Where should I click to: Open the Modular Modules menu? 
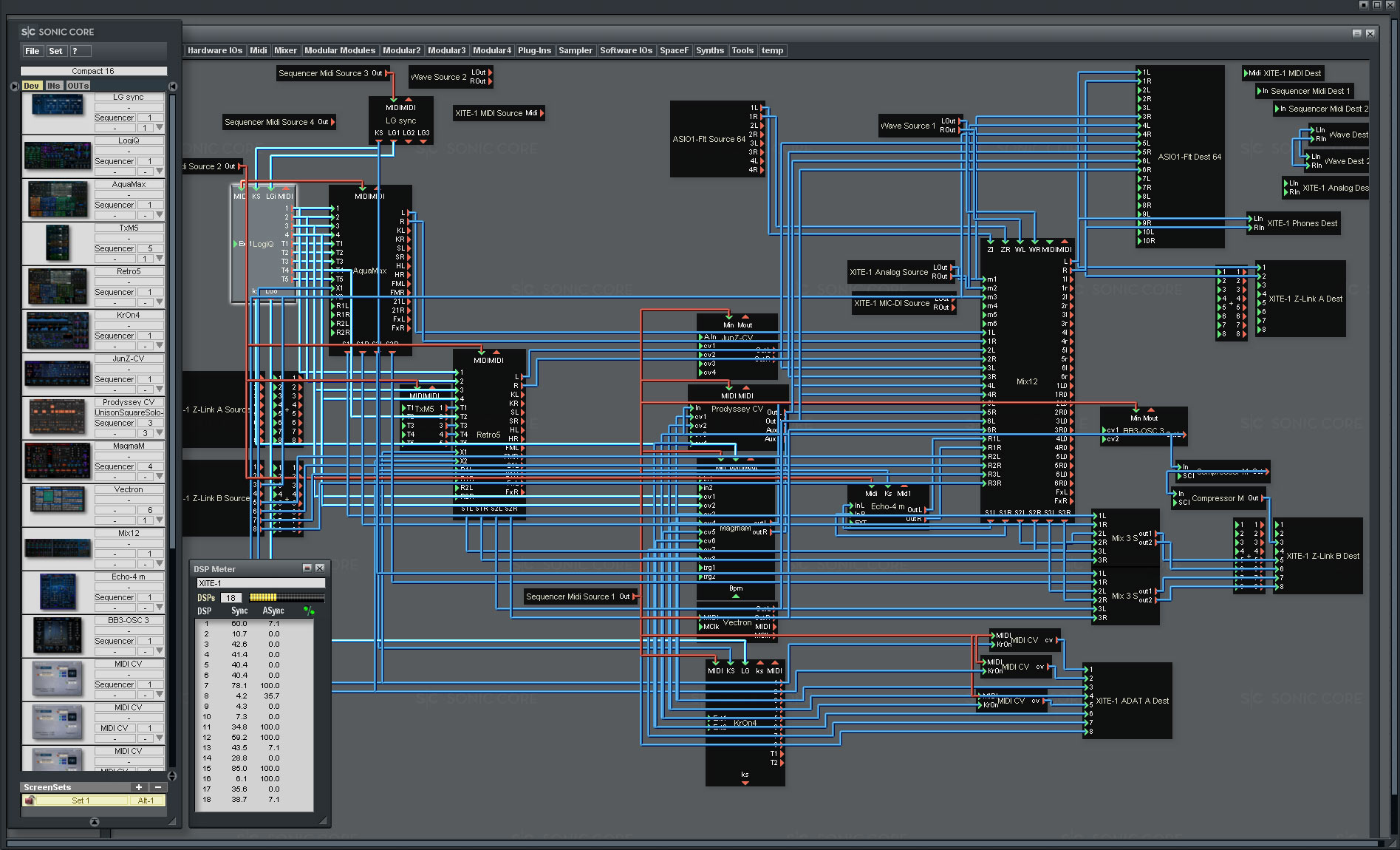point(340,50)
